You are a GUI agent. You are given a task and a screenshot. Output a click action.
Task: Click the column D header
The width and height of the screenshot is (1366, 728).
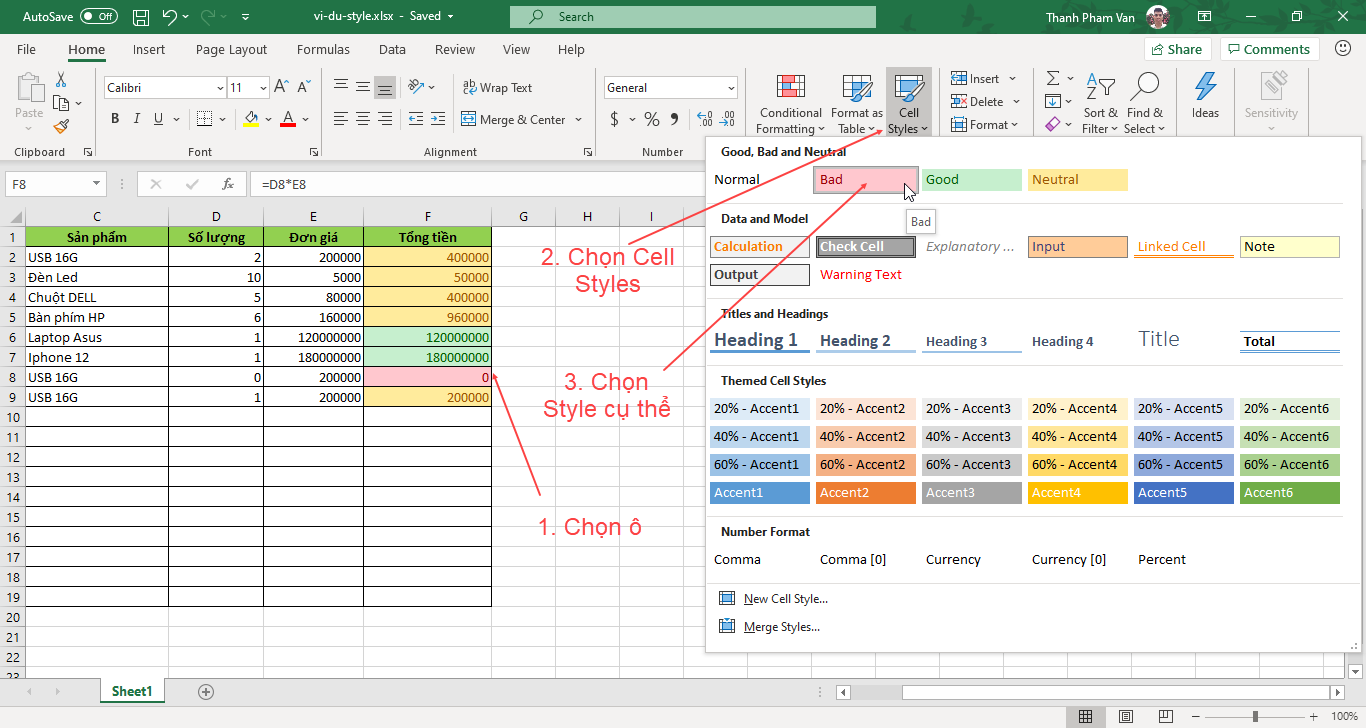pyautogui.click(x=216, y=217)
